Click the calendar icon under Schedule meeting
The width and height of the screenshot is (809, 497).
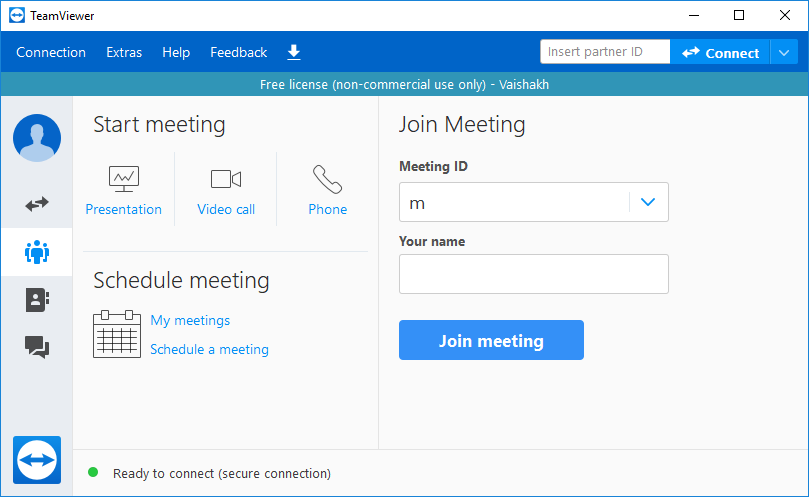point(117,334)
